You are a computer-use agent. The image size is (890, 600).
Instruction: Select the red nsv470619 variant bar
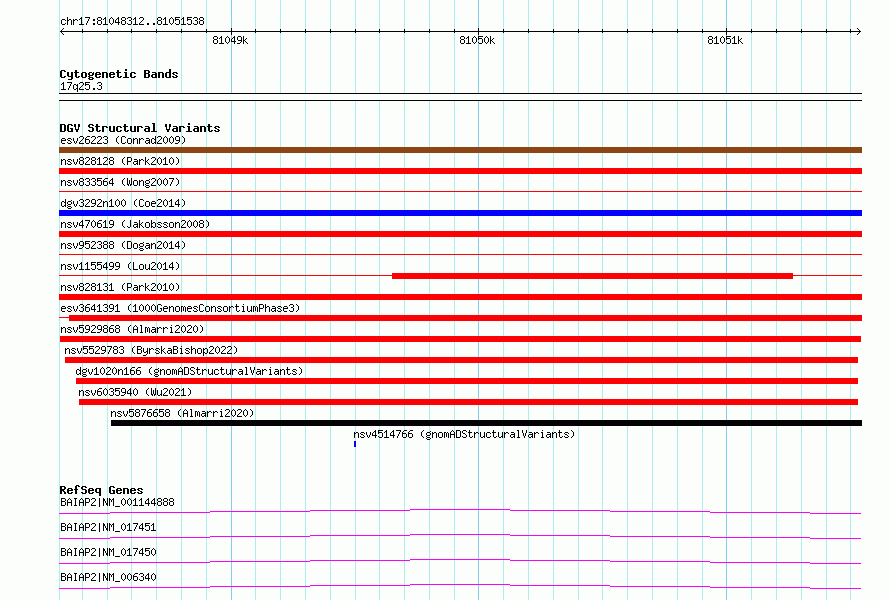(x=460, y=234)
